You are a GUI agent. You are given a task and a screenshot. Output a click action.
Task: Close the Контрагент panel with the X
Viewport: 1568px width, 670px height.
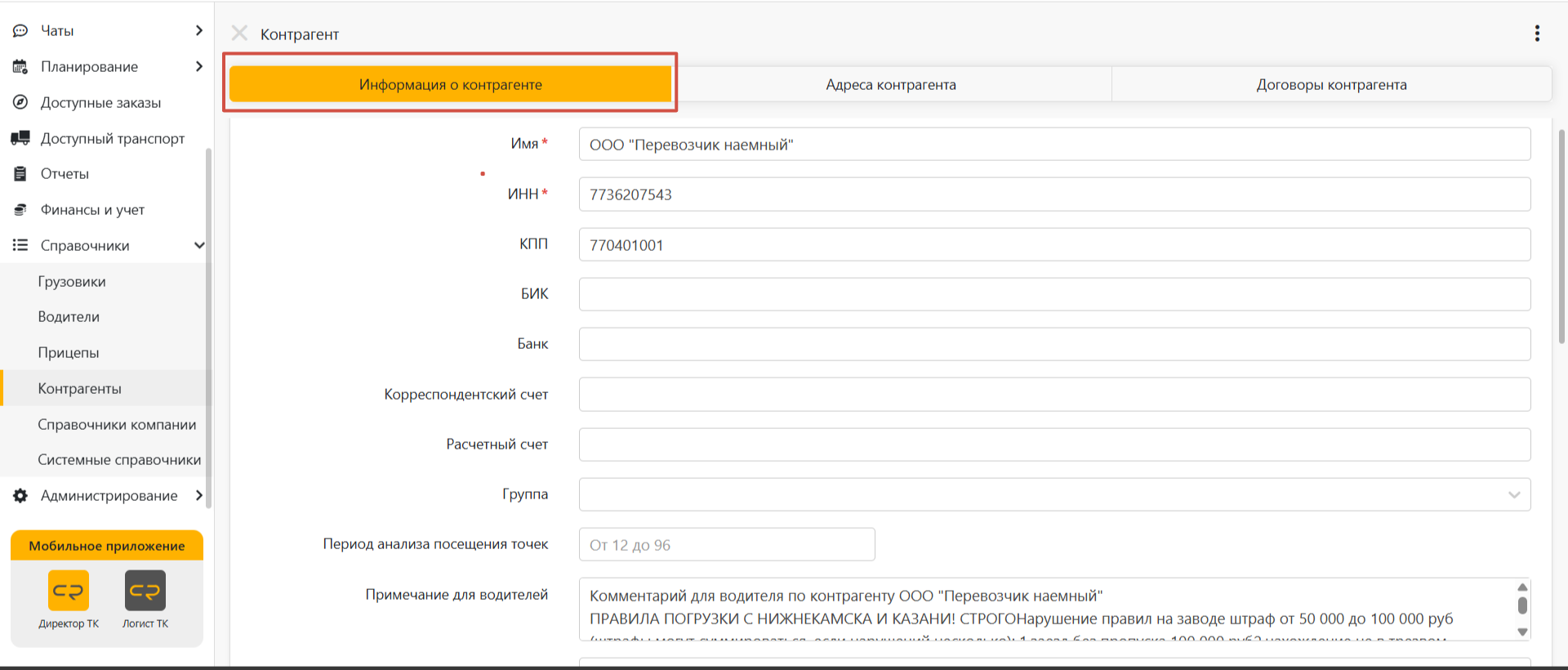pos(239,33)
